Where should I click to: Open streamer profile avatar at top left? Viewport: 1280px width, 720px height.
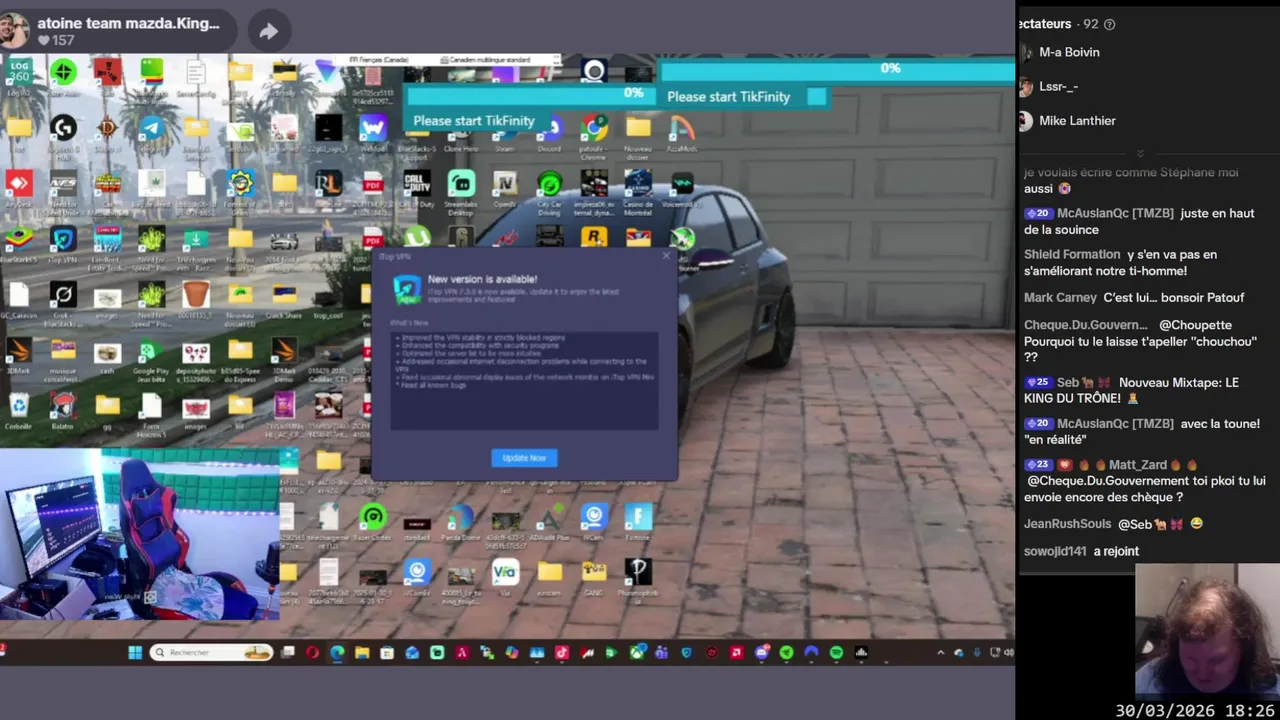click(14, 30)
